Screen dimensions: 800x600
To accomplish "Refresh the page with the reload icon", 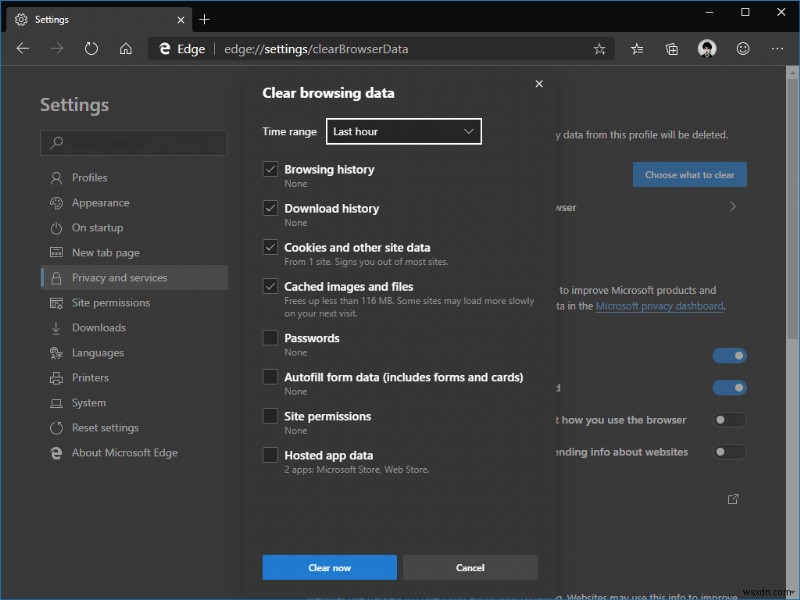I will coord(91,48).
